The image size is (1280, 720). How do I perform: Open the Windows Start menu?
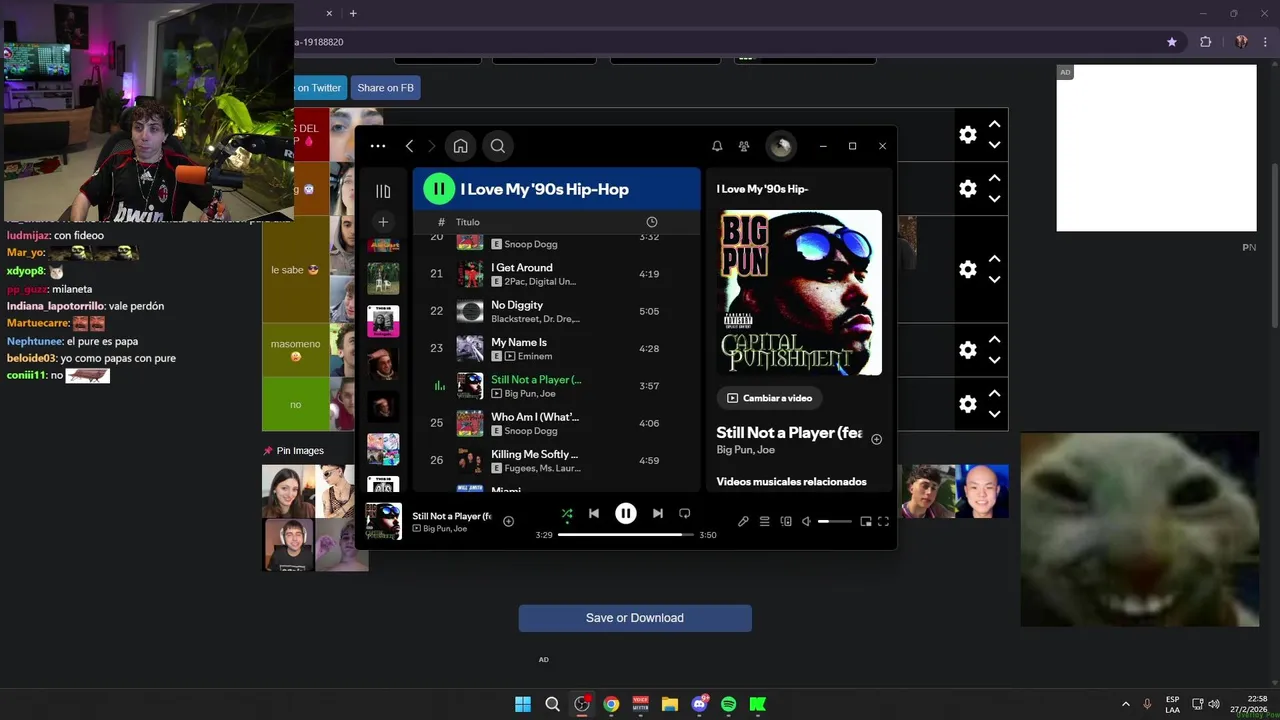523,704
